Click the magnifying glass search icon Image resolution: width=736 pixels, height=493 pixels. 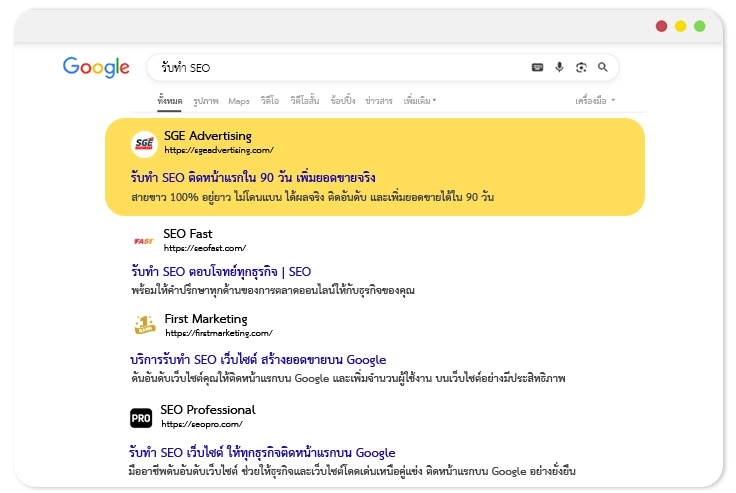click(603, 67)
